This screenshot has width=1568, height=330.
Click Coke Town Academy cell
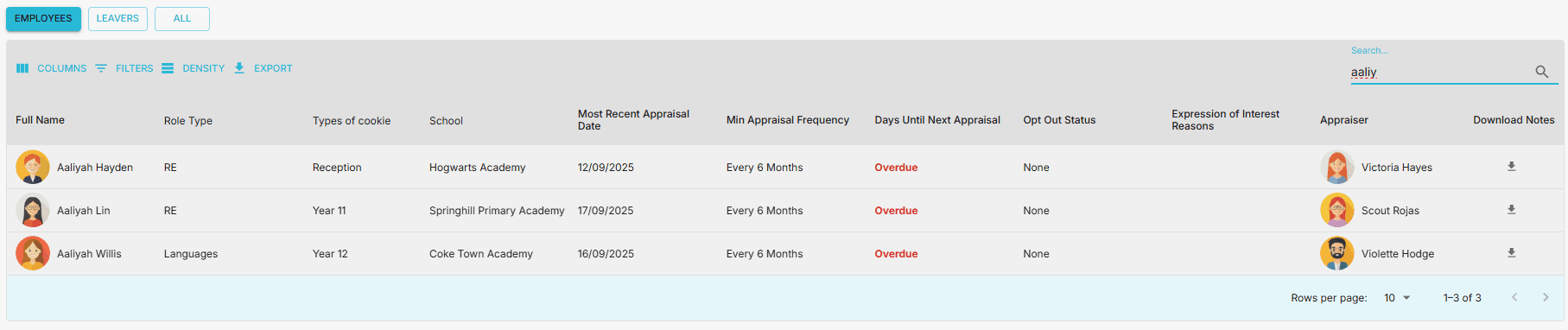coord(481,254)
